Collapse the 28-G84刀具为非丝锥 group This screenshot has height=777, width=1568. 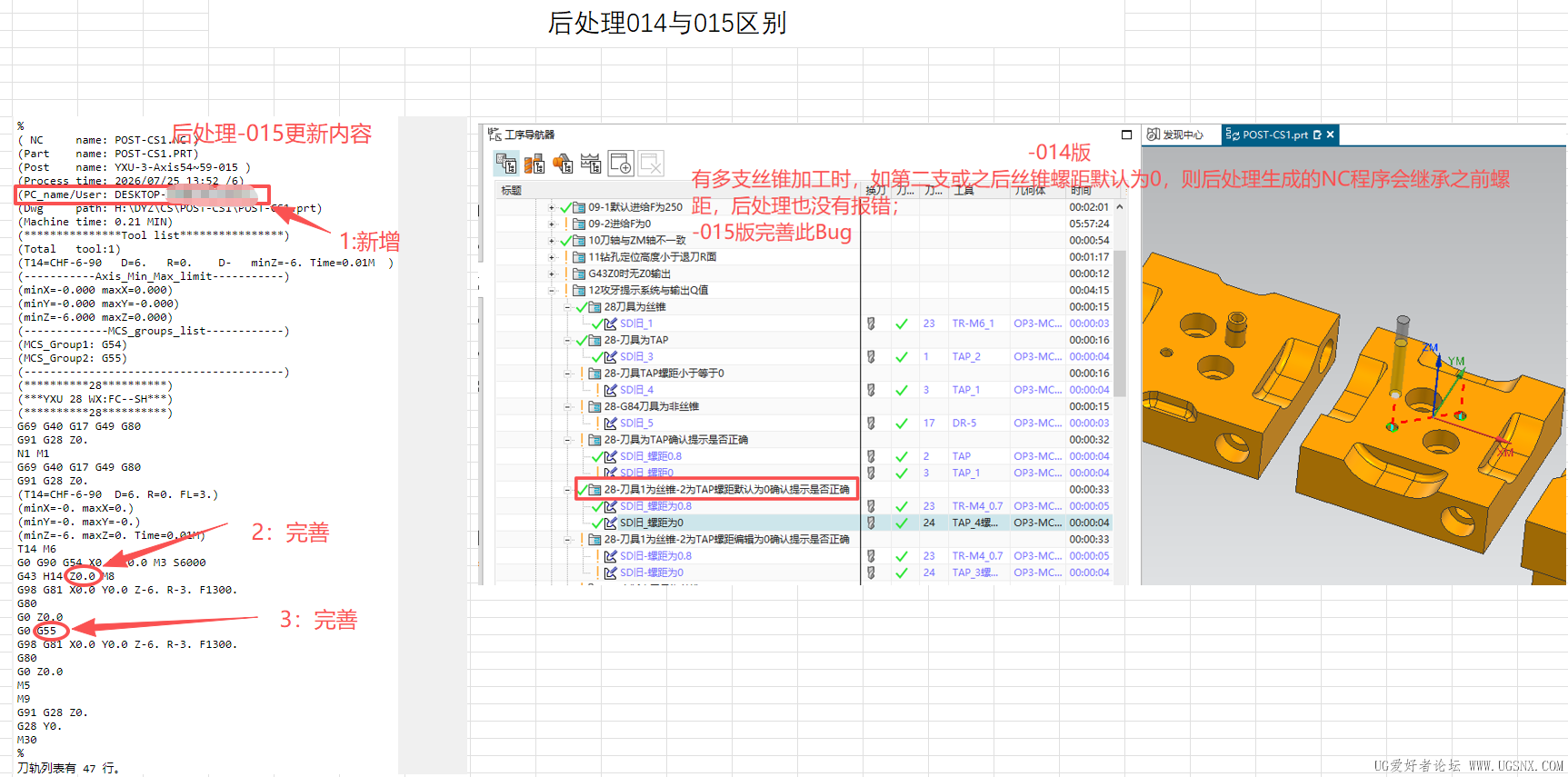click(568, 407)
